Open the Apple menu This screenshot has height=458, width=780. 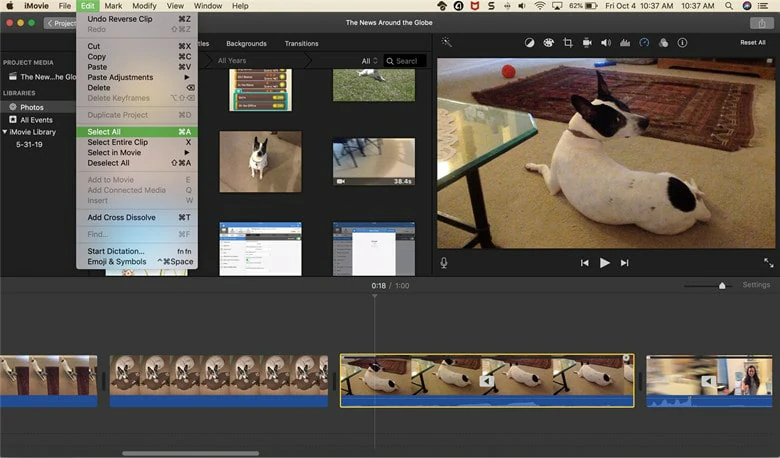pos(9,6)
